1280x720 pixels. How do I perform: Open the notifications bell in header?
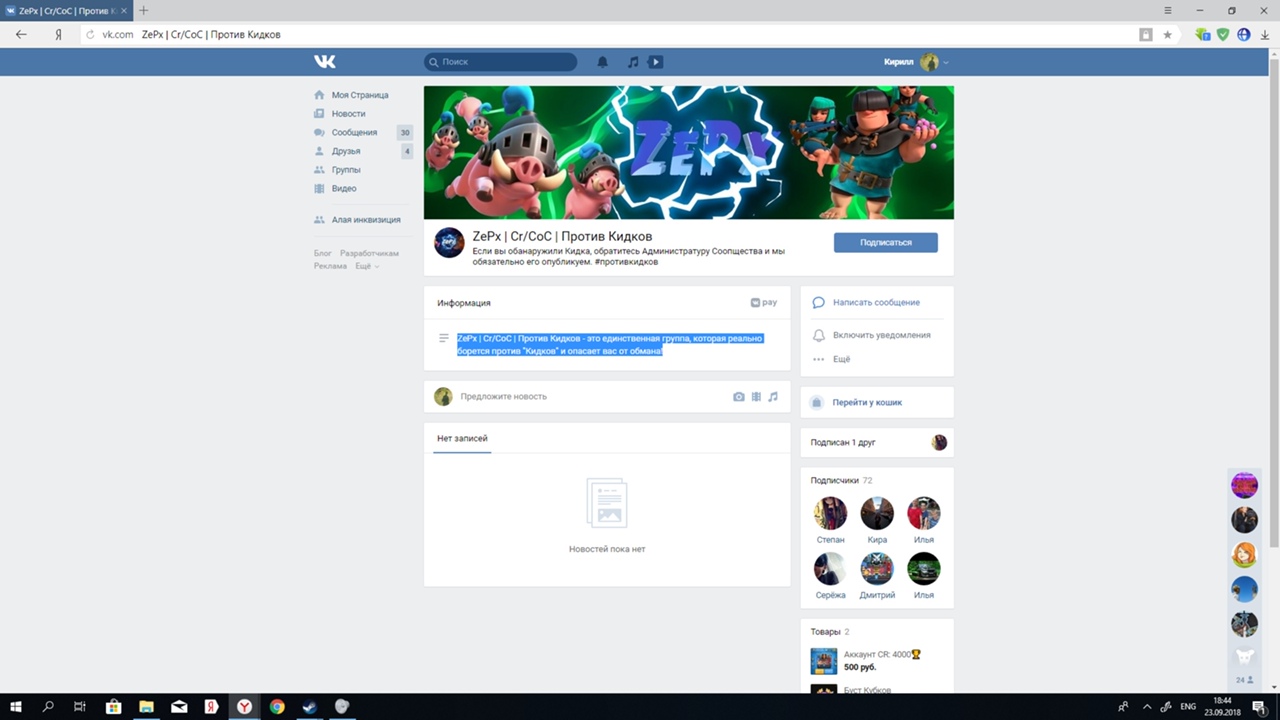(x=603, y=62)
